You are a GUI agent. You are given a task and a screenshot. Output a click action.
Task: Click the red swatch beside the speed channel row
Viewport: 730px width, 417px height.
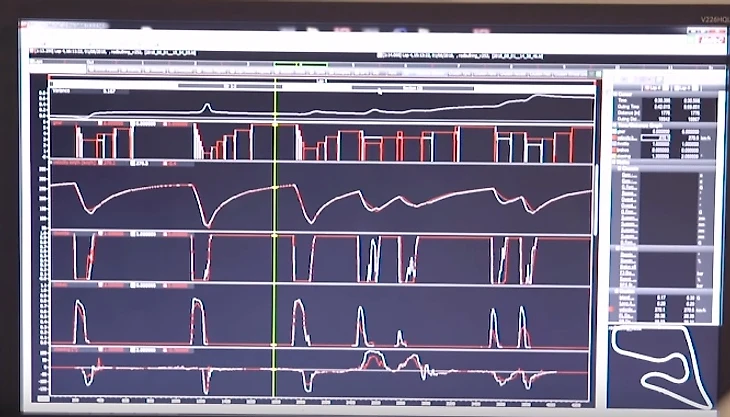(614, 138)
